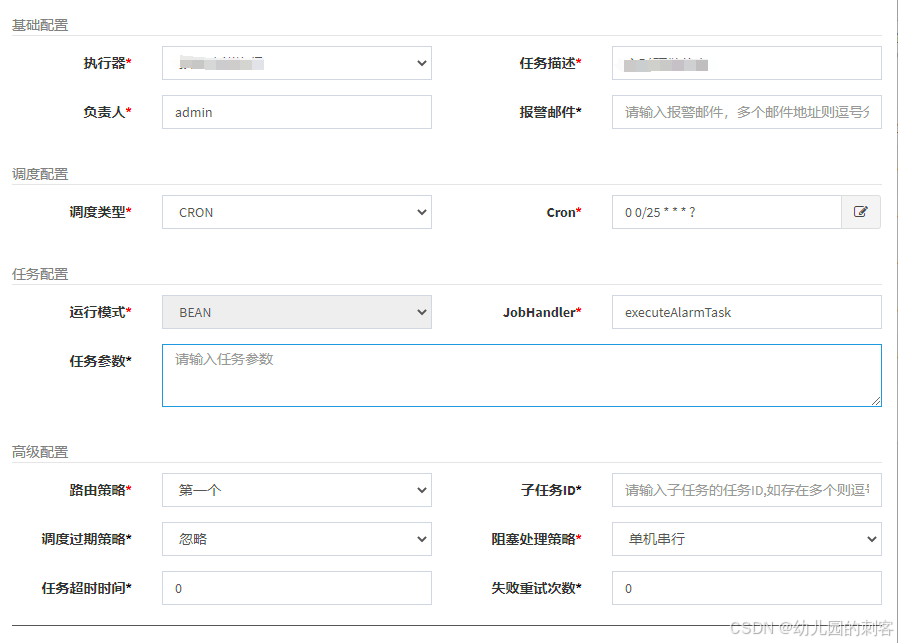The image size is (898, 643).
Task: Click the JobHandler field with executeAlarmTask
Action: [747, 312]
